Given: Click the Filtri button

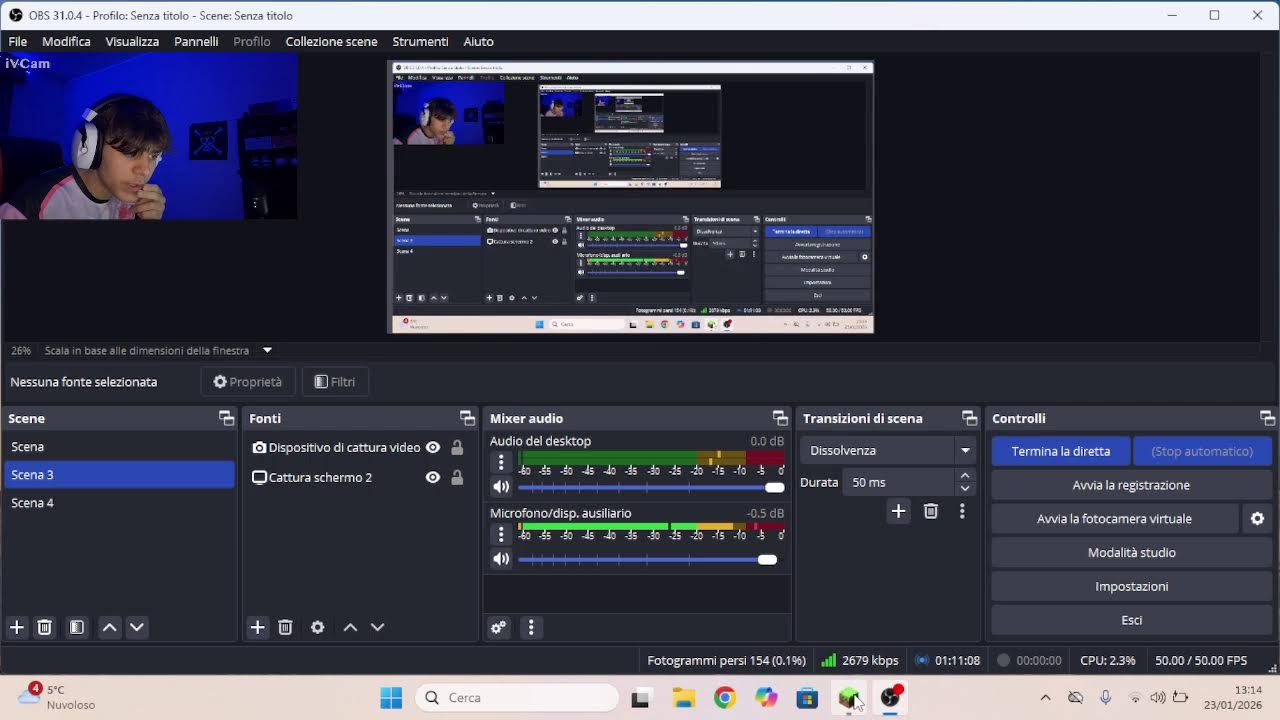Looking at the screenshot, I should tap(335, 382).
